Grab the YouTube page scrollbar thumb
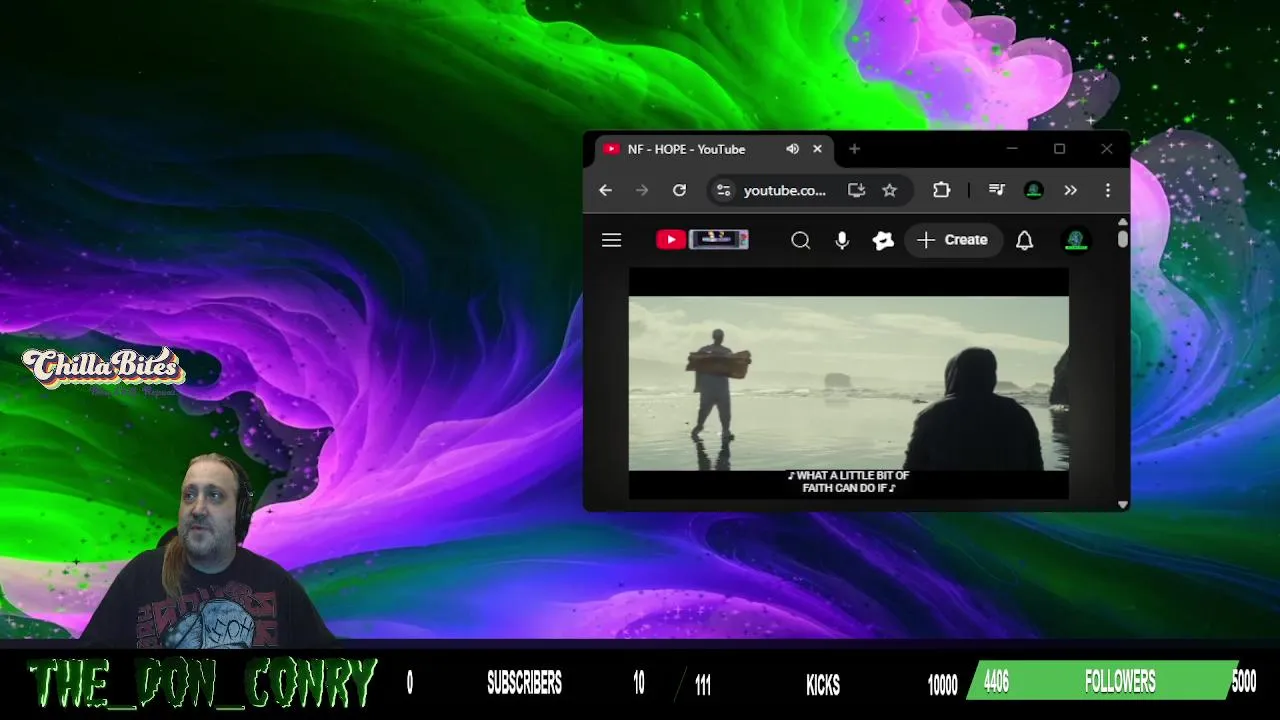Image resolution: width=1280 pixels, height=720 pixels. click(1123, 240)
